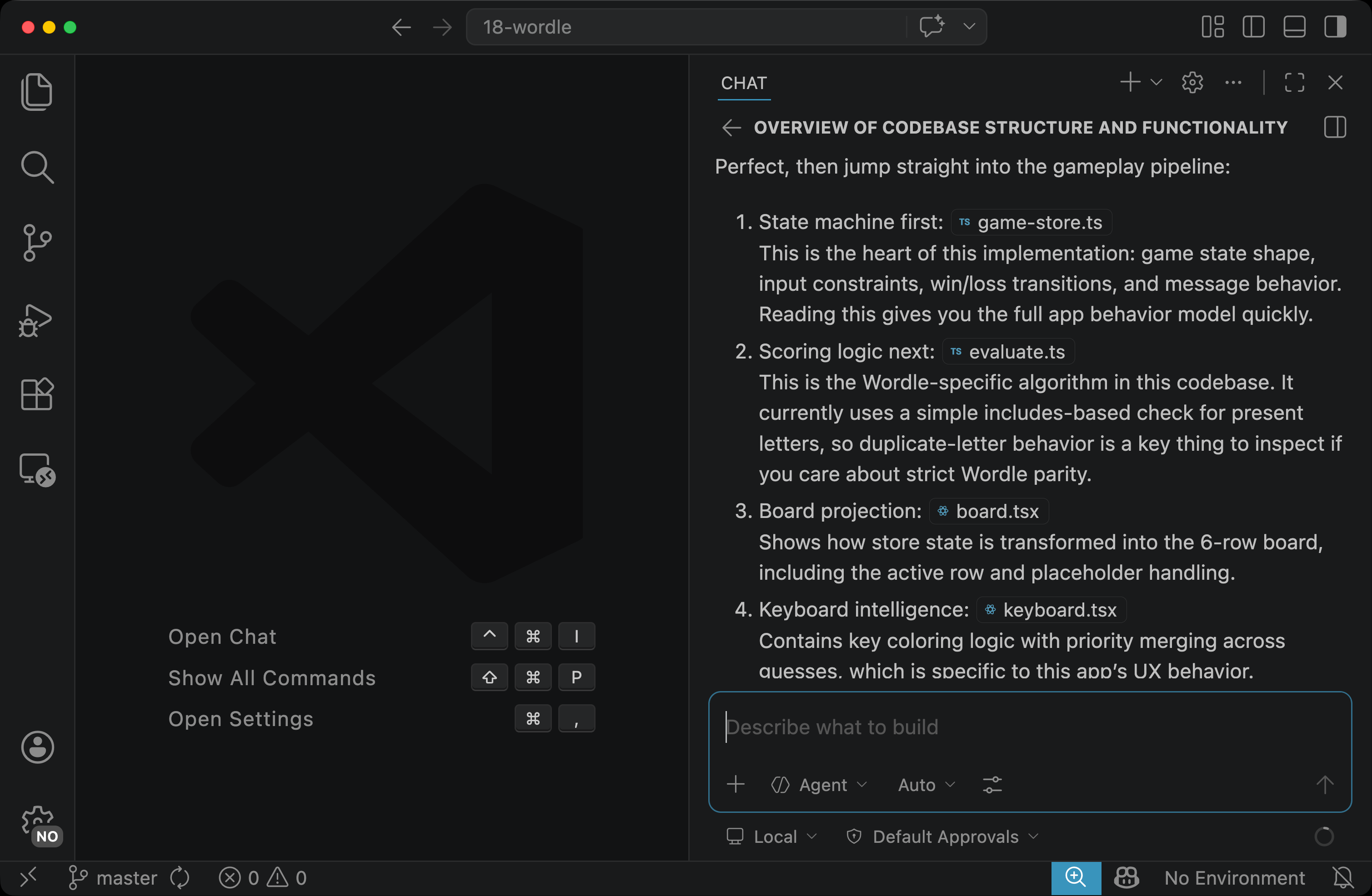
Task: Start a new chat with the plus icon
Action: tap(1131, 82)
